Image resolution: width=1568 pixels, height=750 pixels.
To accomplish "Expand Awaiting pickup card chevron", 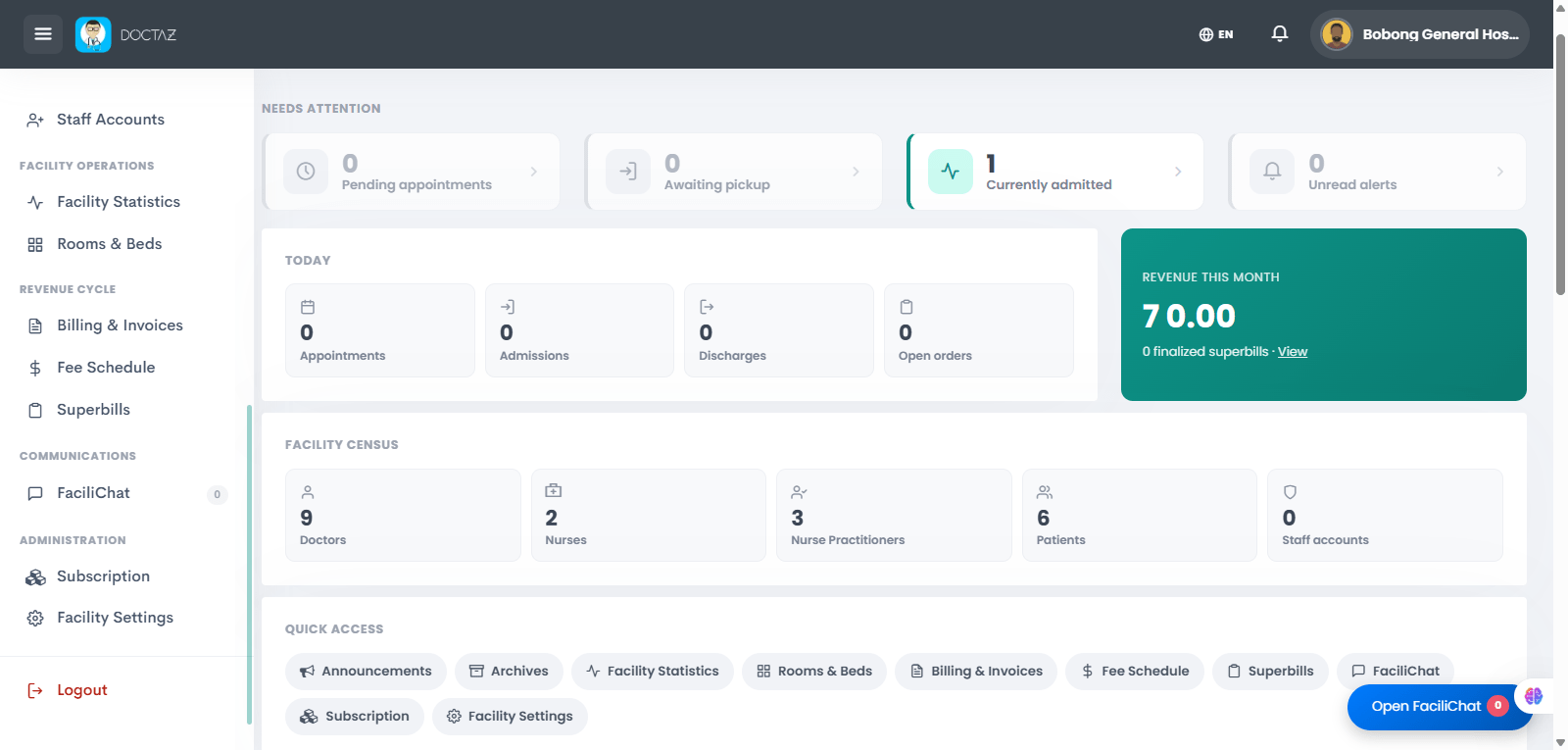I will tap(856, 172).
